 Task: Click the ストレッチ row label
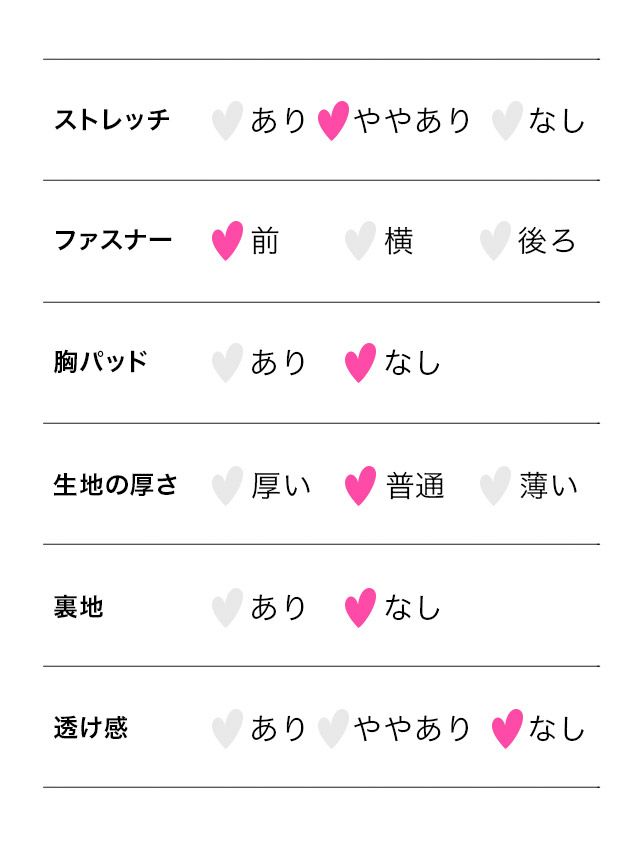112,120
